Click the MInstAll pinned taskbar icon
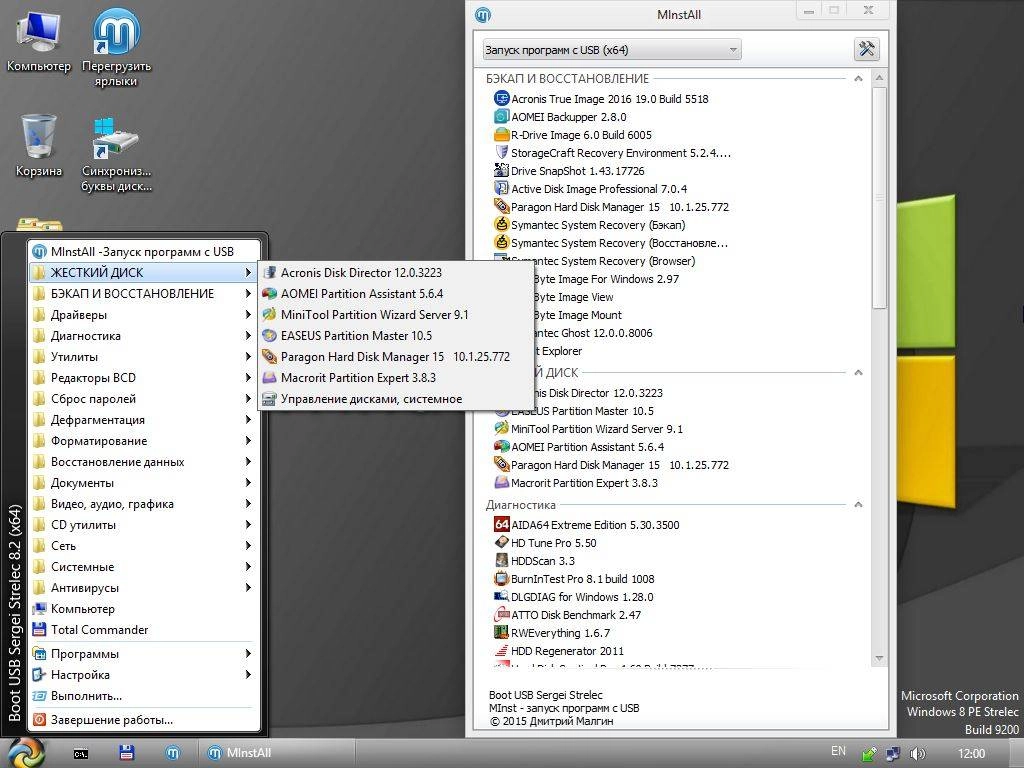This screenshot has height=768, width=1024. pyautogui.click(x=172, y=753)
